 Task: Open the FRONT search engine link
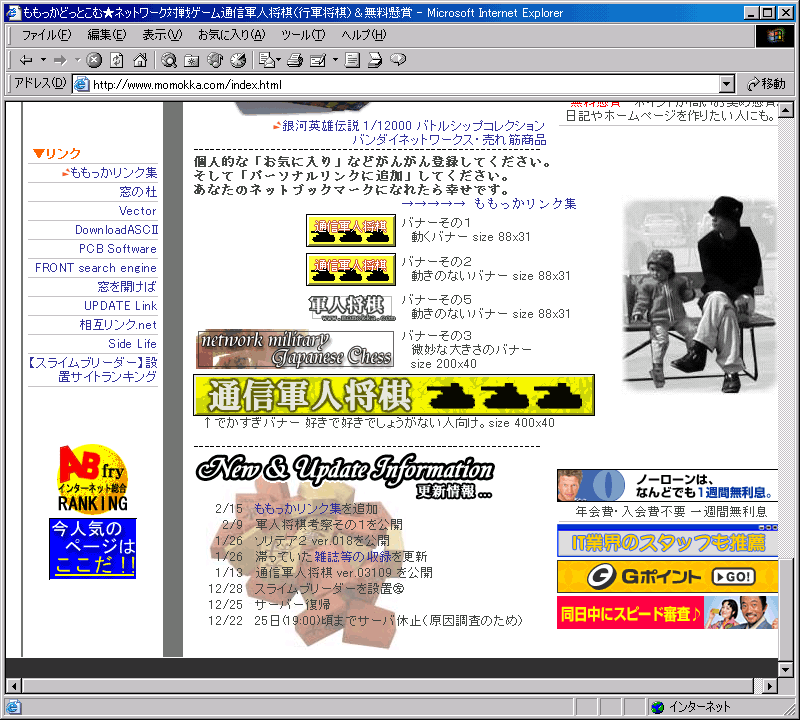(95, 267)
